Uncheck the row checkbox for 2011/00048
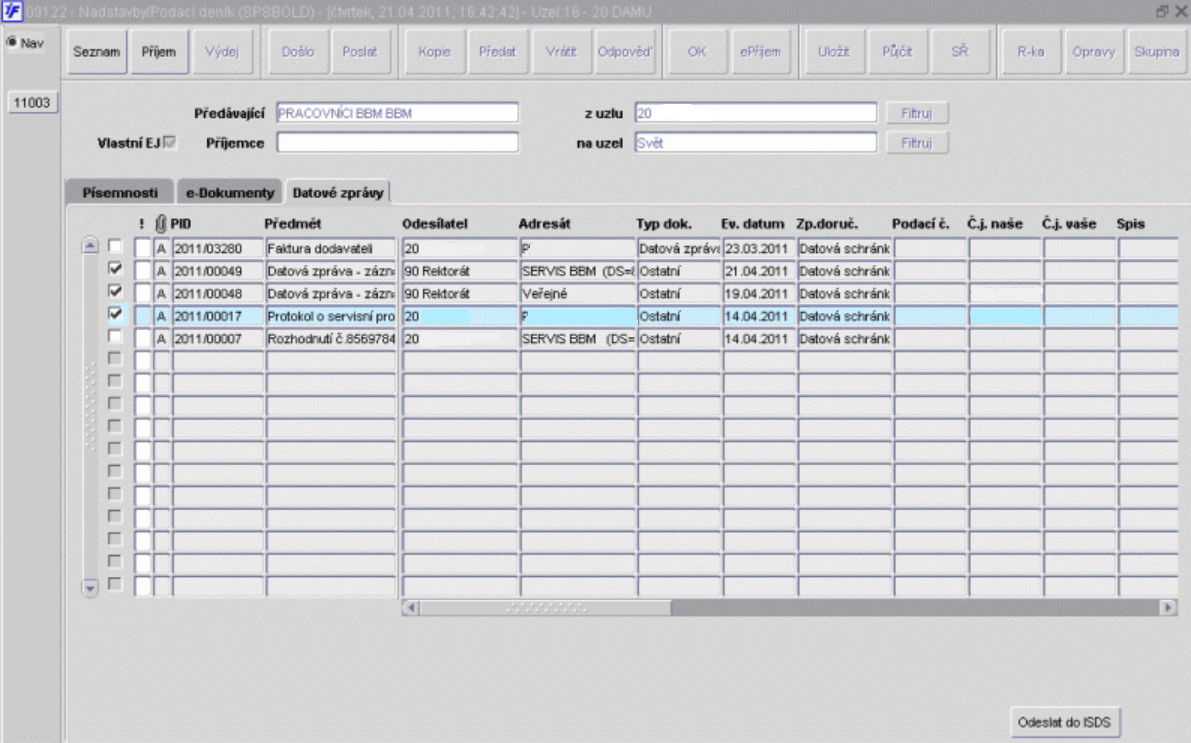Image resolution: width=1191 pixels, height=743 pixels. pos(115,291)
